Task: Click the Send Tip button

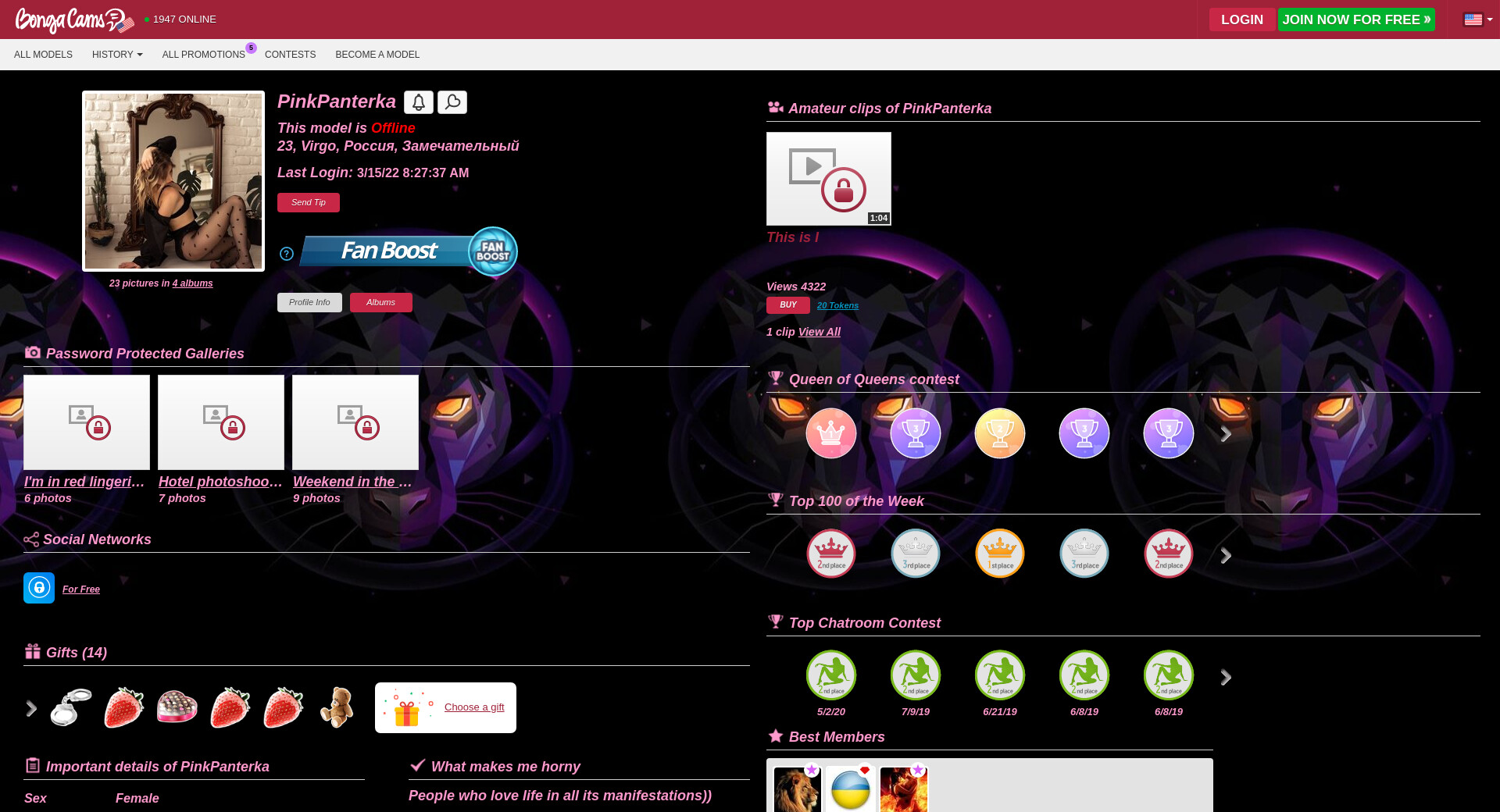Action: (309, 202)
